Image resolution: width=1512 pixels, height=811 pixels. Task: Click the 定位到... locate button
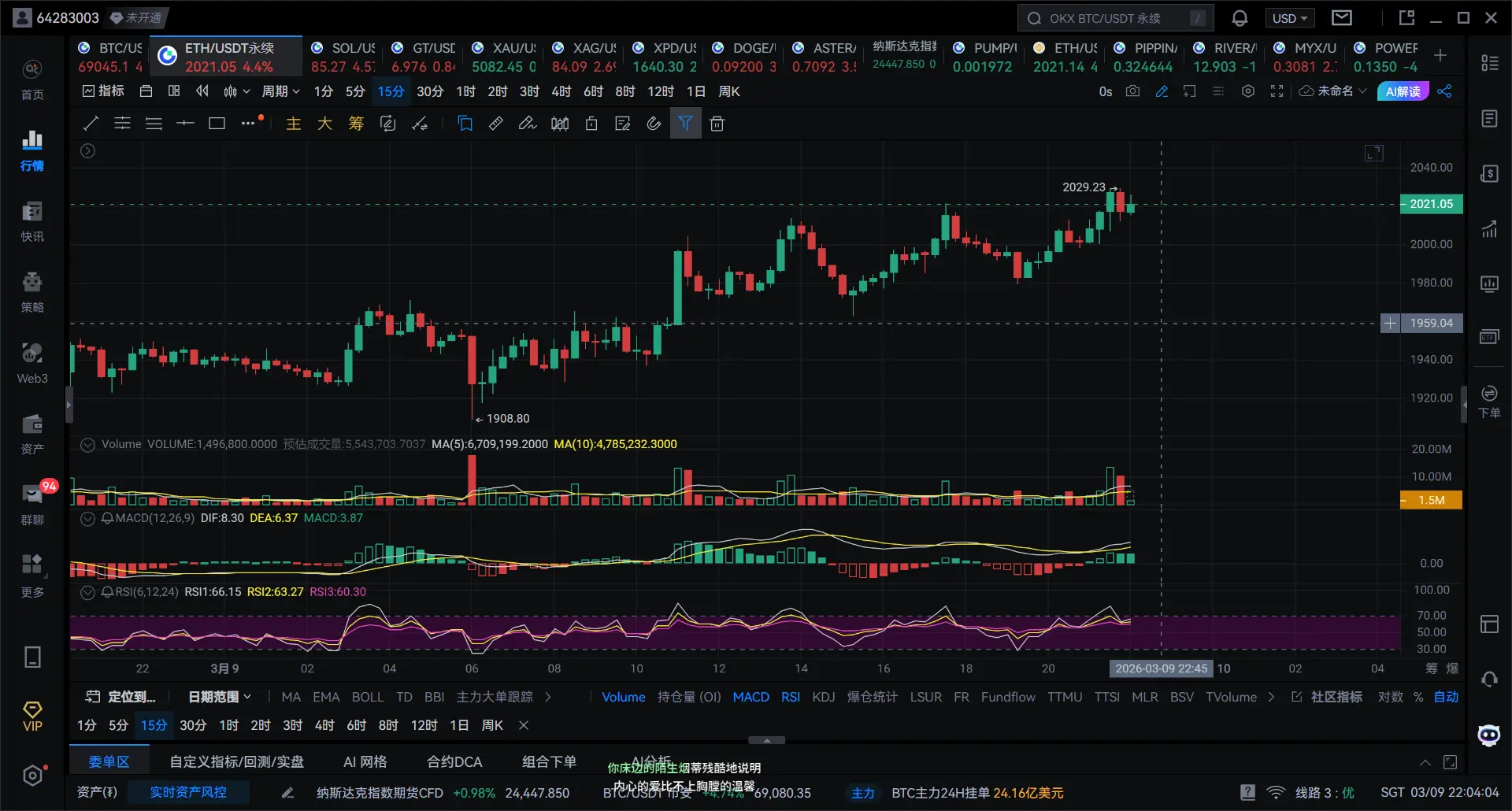click(120, 697)
